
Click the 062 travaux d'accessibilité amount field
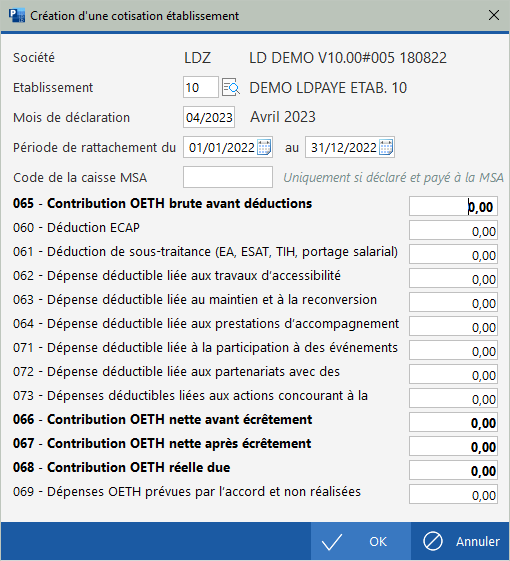[x=453, y=278]
